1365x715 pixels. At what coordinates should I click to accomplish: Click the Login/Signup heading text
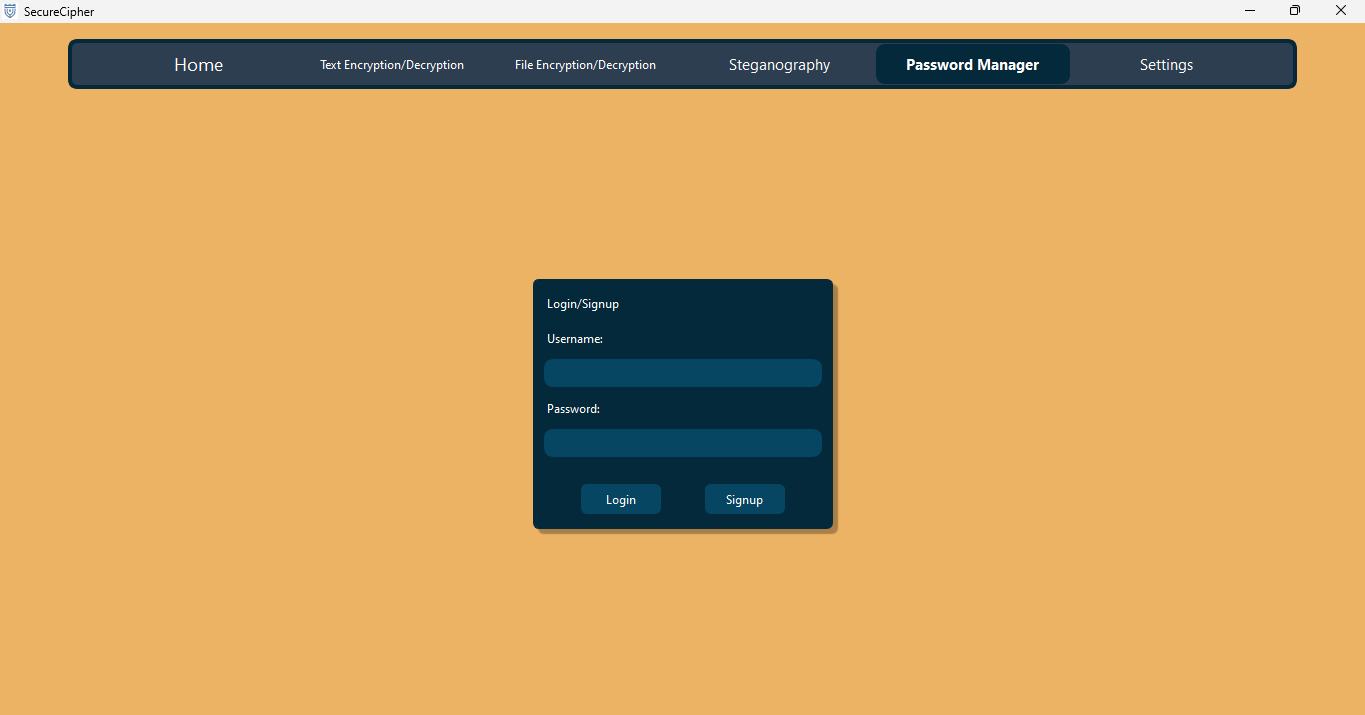583,304
